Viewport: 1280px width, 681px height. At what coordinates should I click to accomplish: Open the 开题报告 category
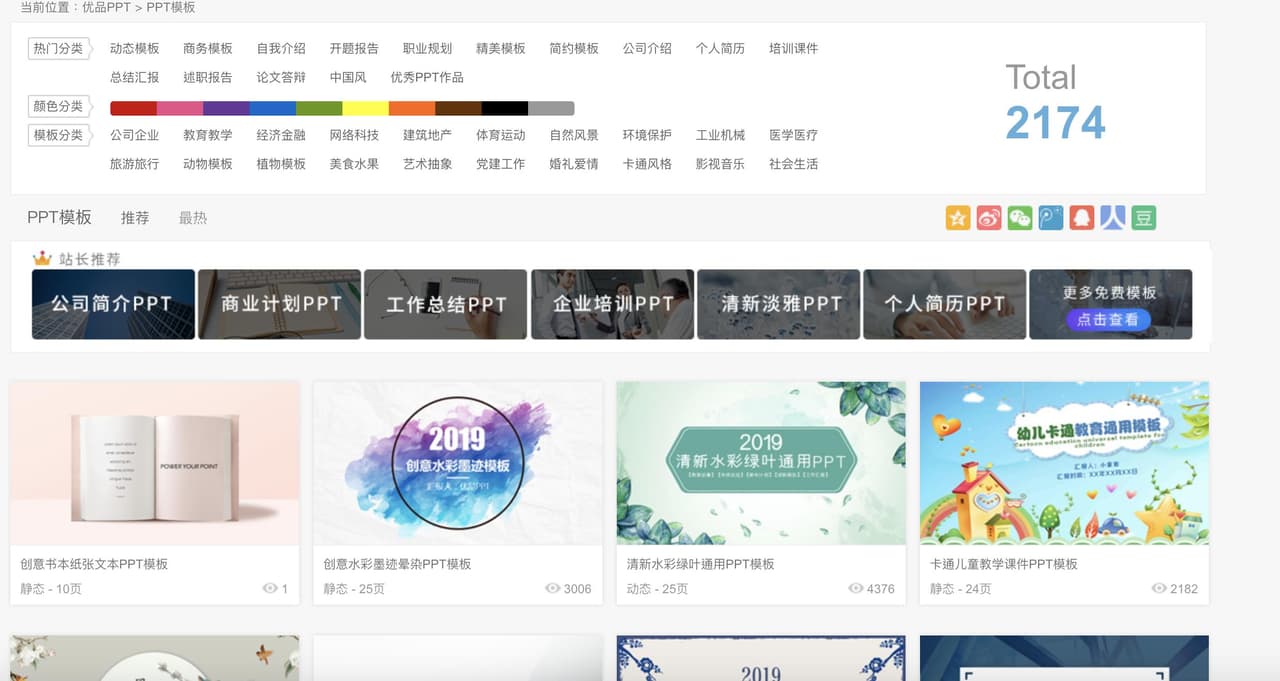355,48
